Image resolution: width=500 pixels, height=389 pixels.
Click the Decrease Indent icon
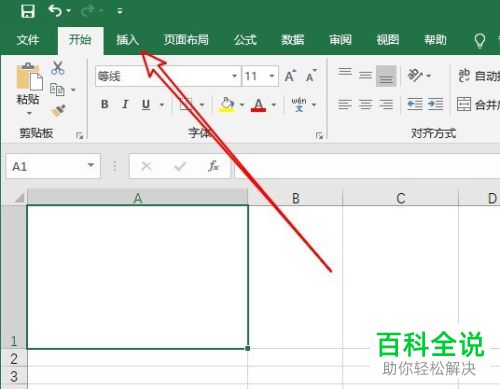tap(415, 104)
